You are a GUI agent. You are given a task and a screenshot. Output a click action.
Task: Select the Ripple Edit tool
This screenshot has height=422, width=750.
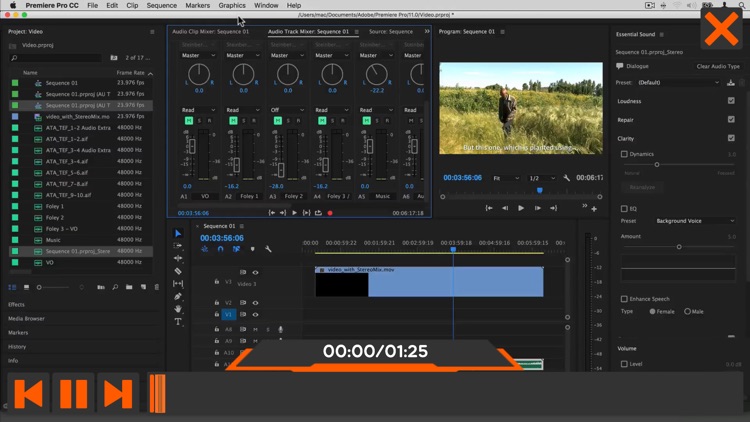click(x=178, y=258)
